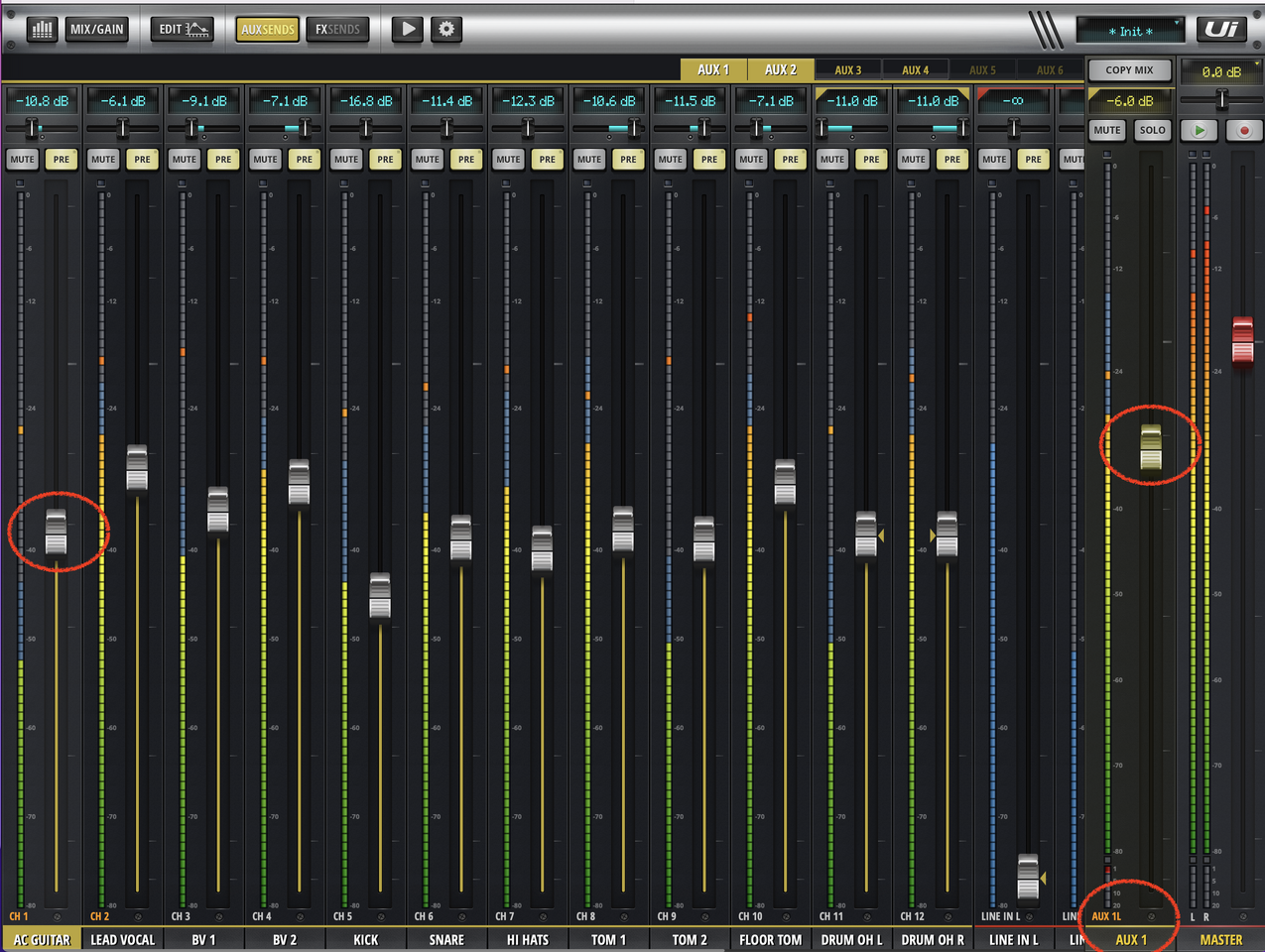Click the -6.0 dB AUX 1 level readout
The width and height of the screenshot is (1265, 952).
[x=1130, y=100]
